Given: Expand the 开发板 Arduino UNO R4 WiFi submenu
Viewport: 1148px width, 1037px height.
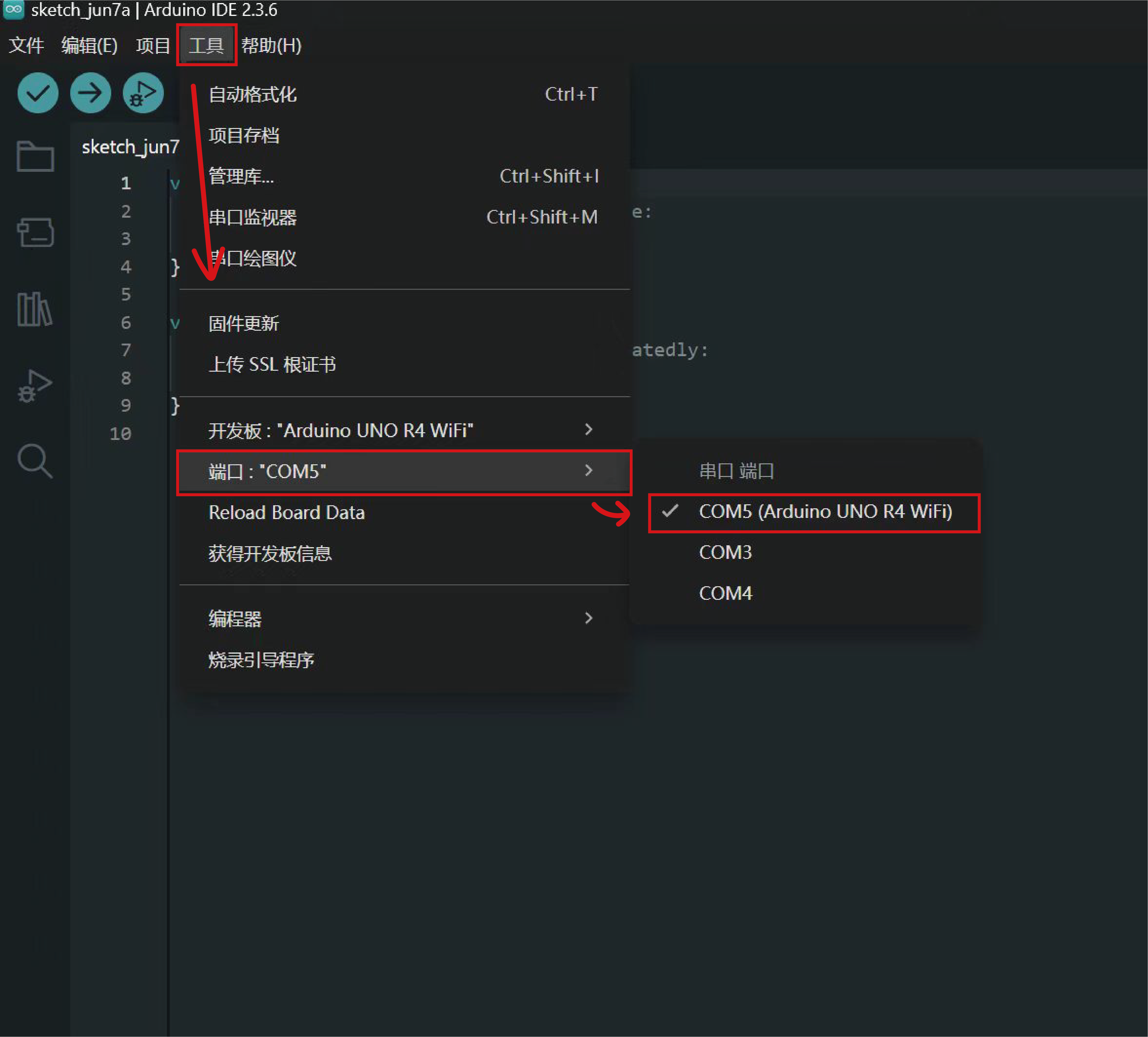Looking at the screenshot, I should (x=404, y=431).
